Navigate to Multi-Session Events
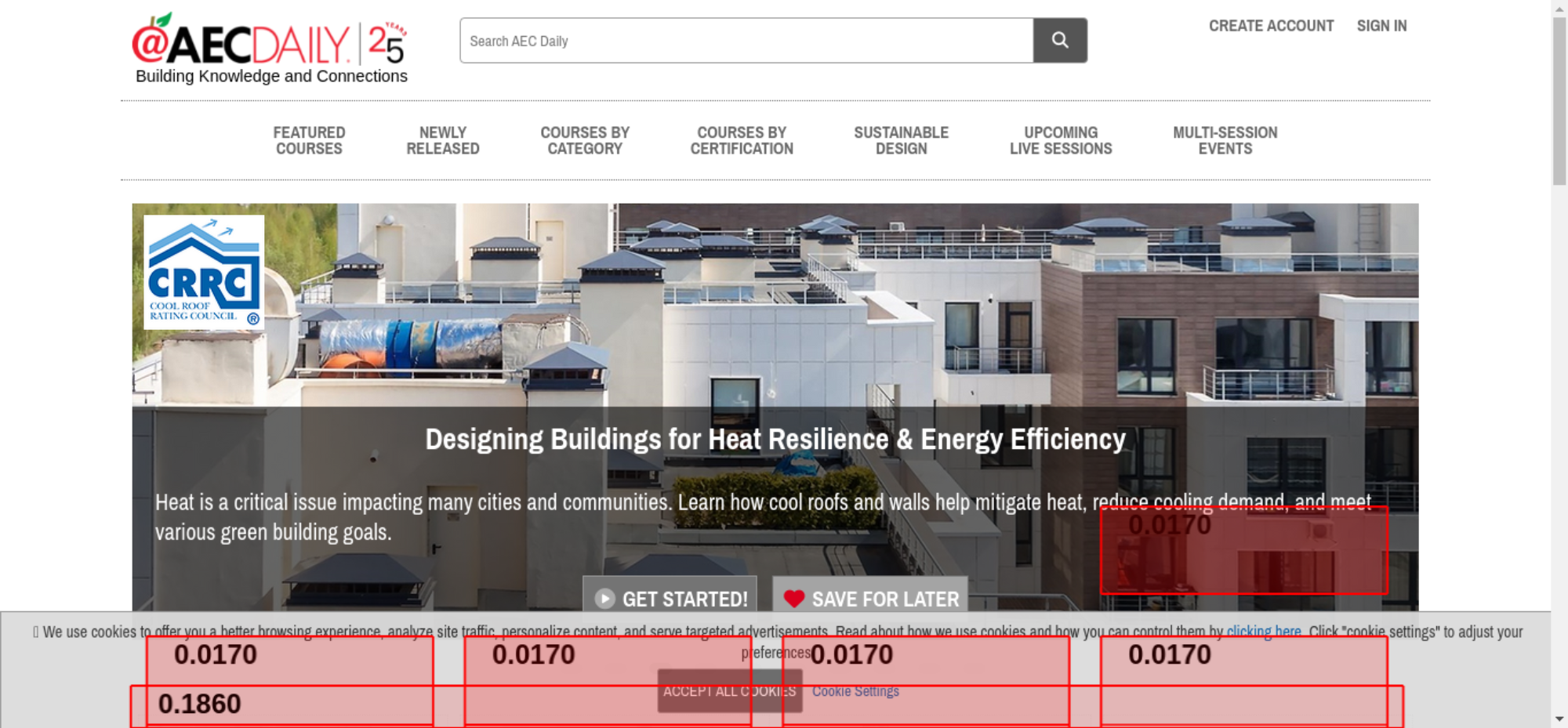1568x728 pixels. pos(1225,141)
